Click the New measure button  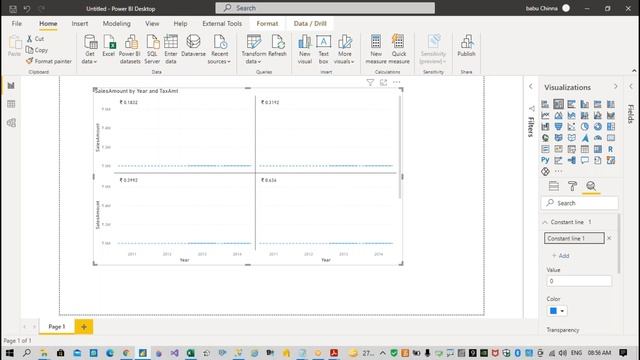point(376,49)
